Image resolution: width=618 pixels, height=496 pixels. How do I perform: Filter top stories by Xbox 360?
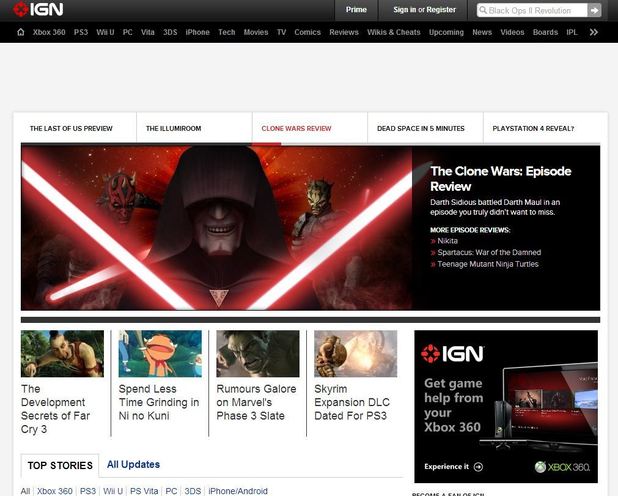pos(55,491)
